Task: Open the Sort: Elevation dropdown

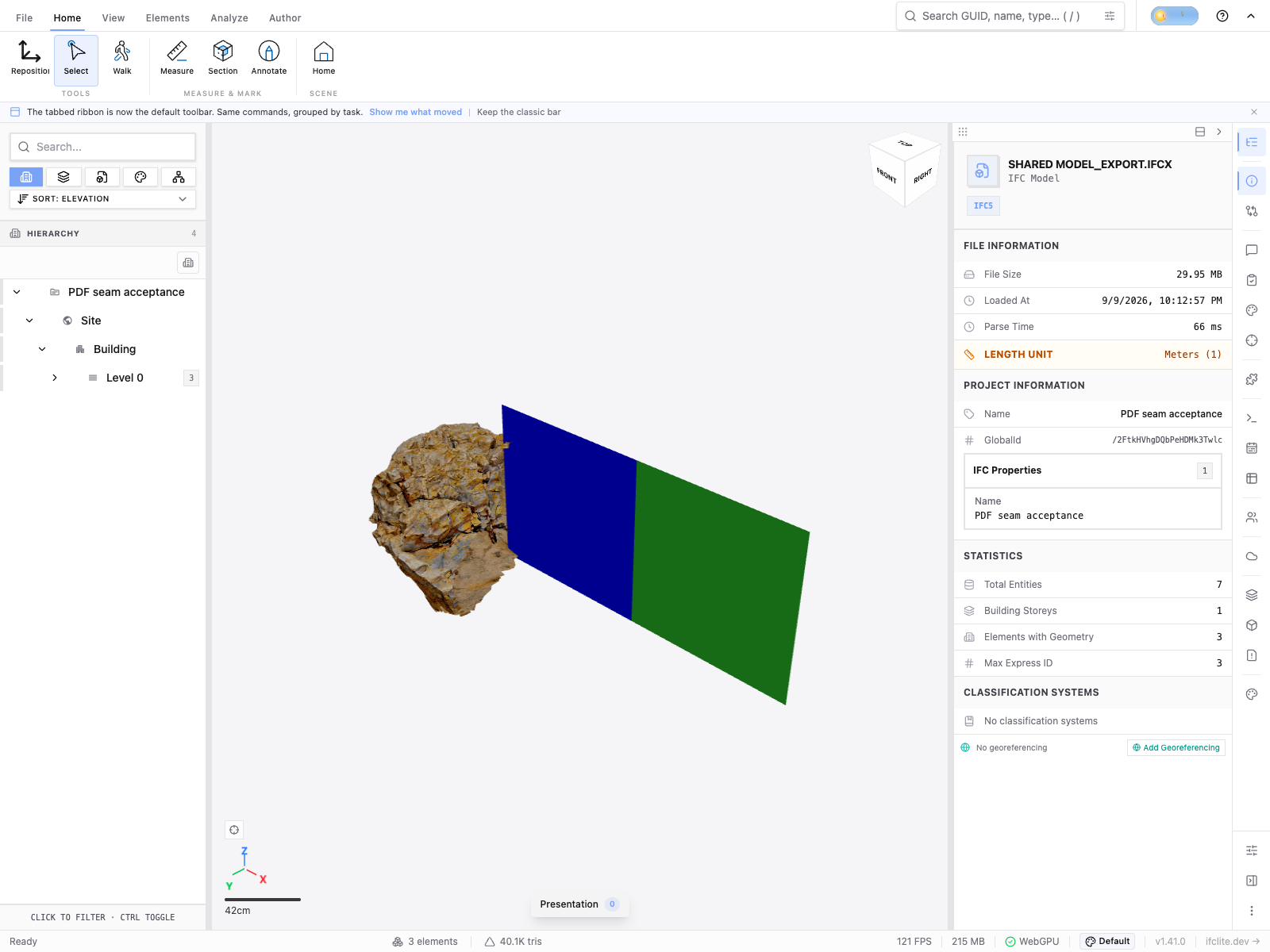Action: pyautogui.click(x=102, y=199)
